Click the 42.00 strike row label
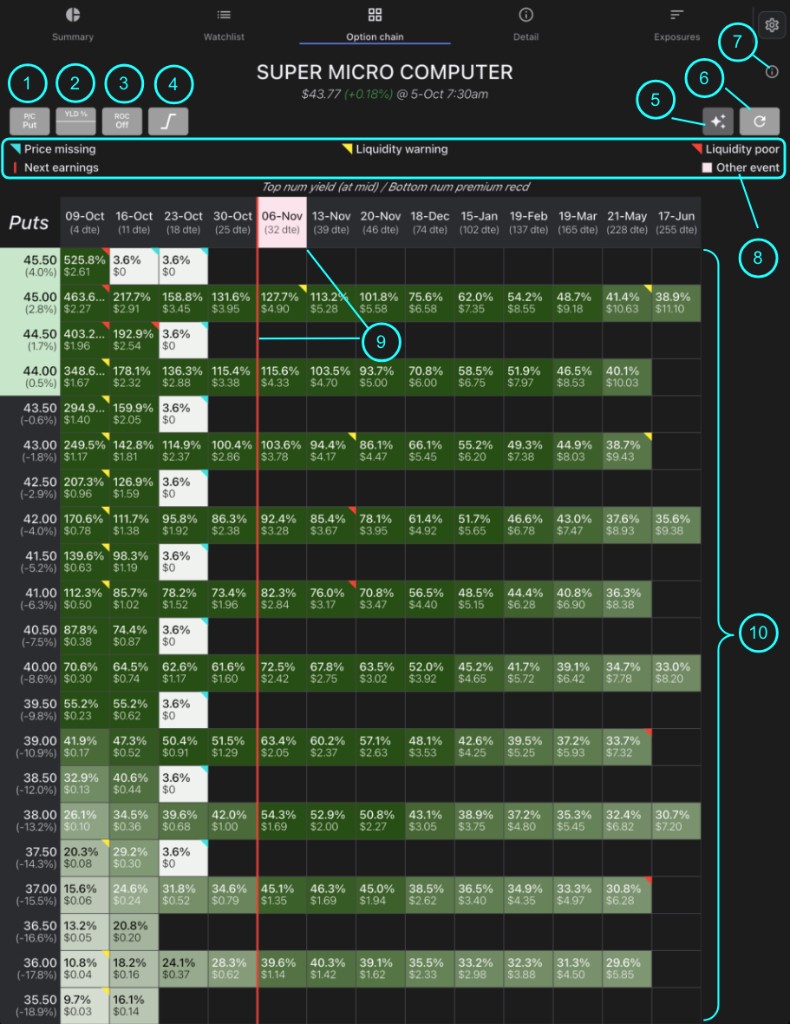This screenshot has width=790, height=1024. [x=30, y=524]
